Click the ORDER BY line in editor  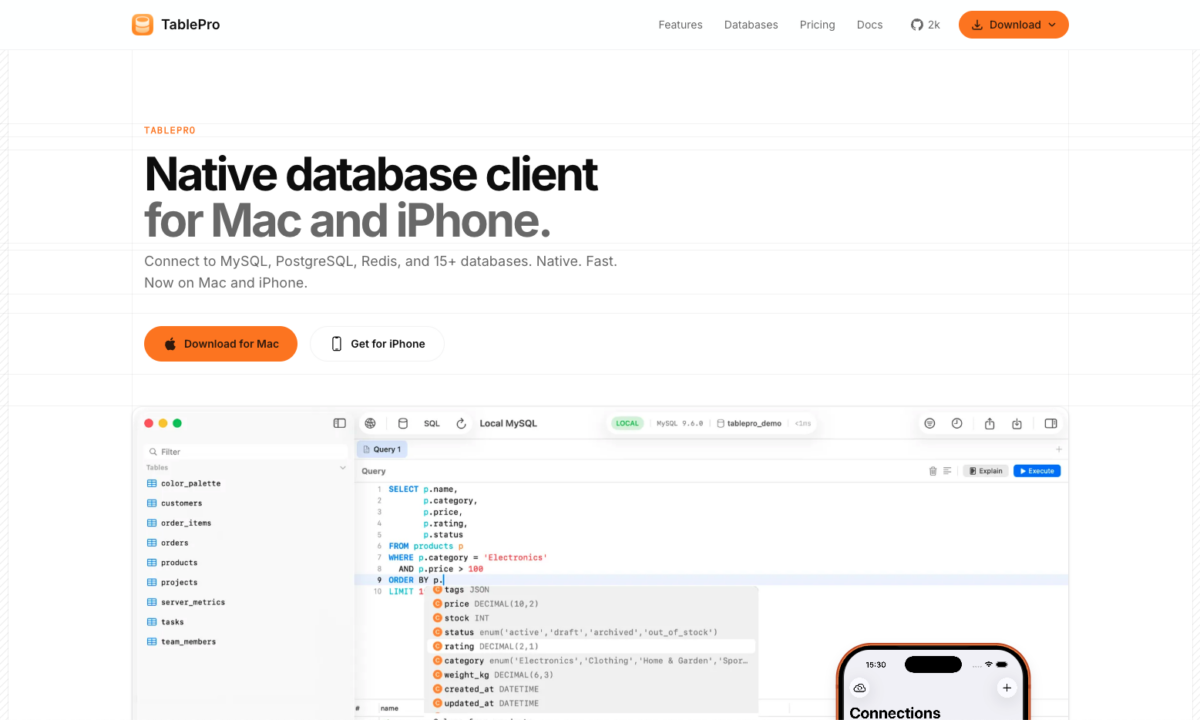coord(712,580)
